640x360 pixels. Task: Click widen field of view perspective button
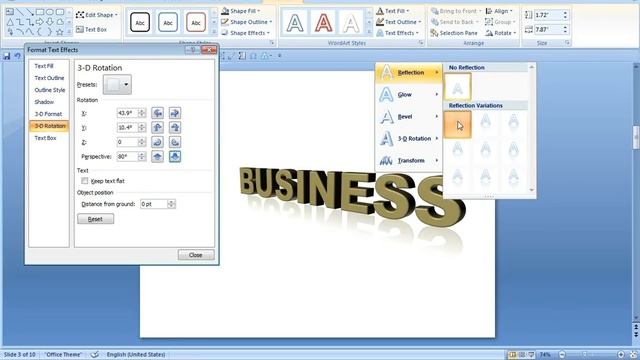pyautogui.click(x=175, y=157)
